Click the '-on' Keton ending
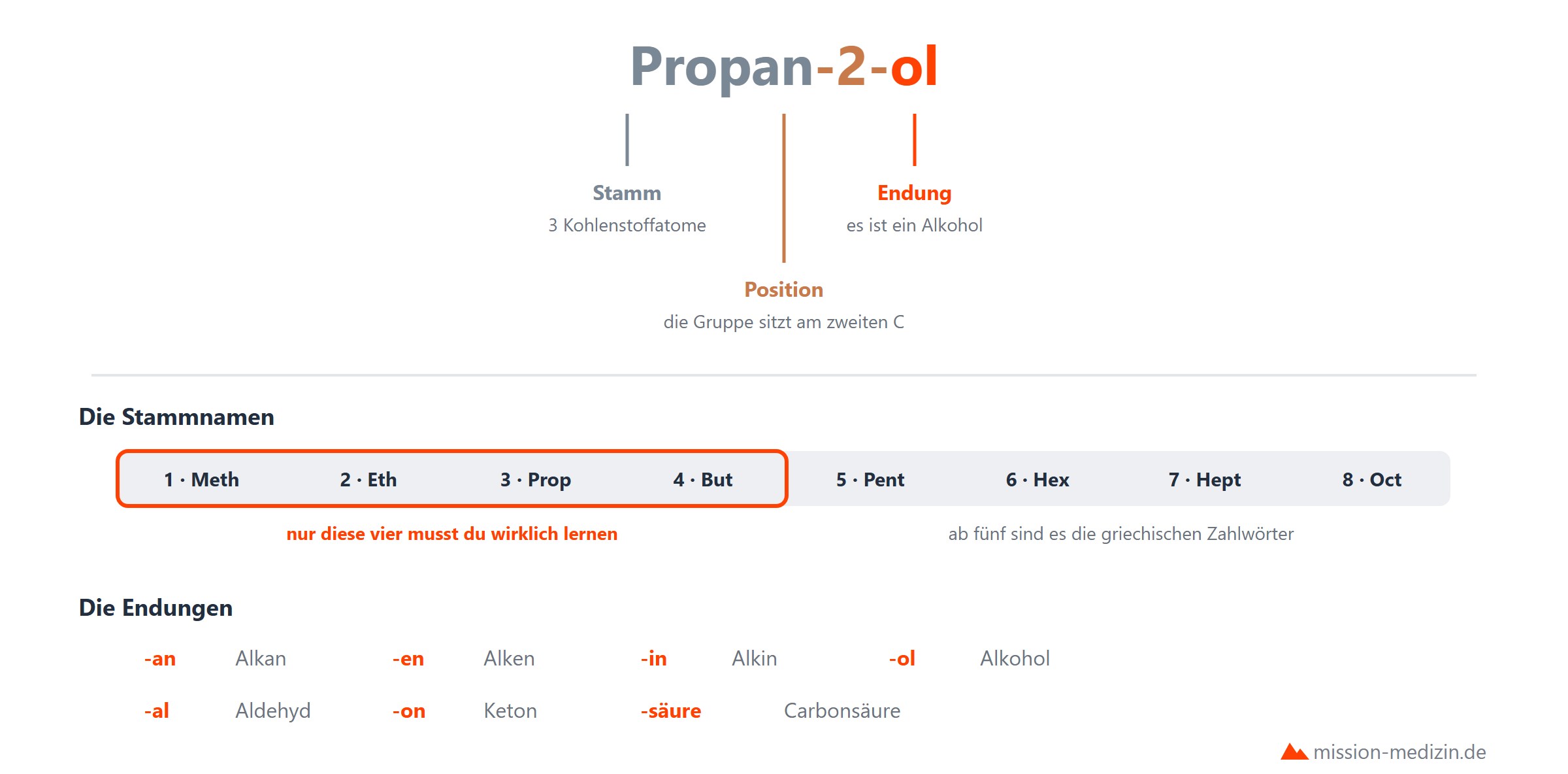Image resolution: width=1568 pixels, height=774 pixels. click(x=409, y=711)
